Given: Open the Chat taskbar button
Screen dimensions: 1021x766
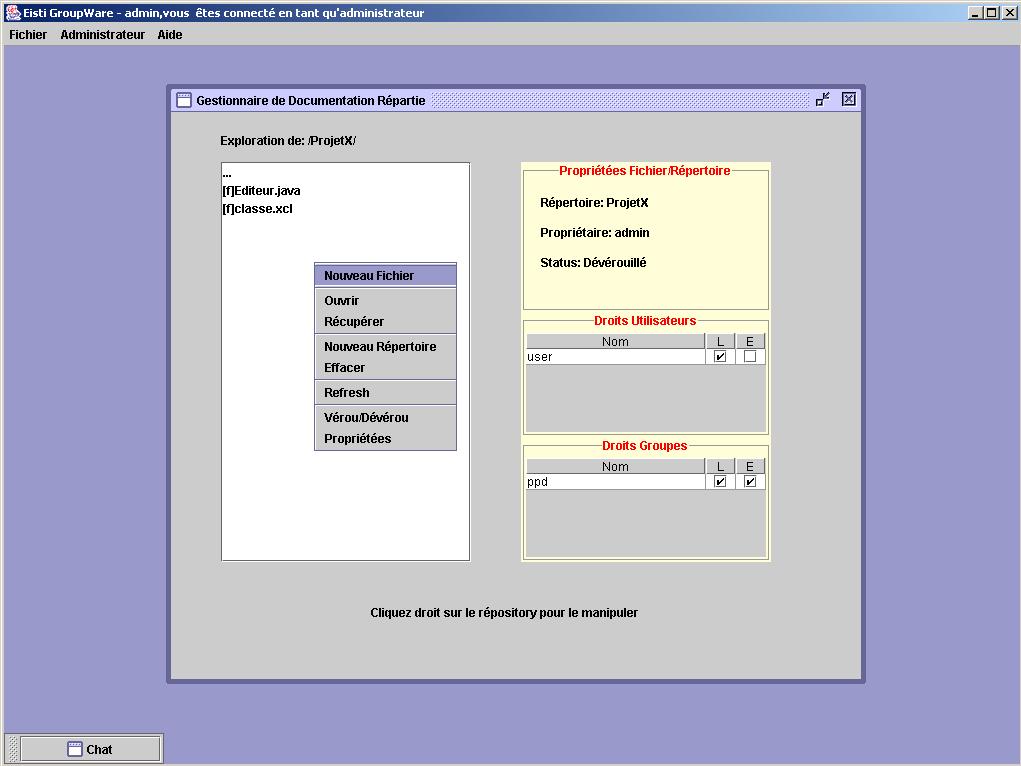Looking at the screenshot, I should point(91,749).
